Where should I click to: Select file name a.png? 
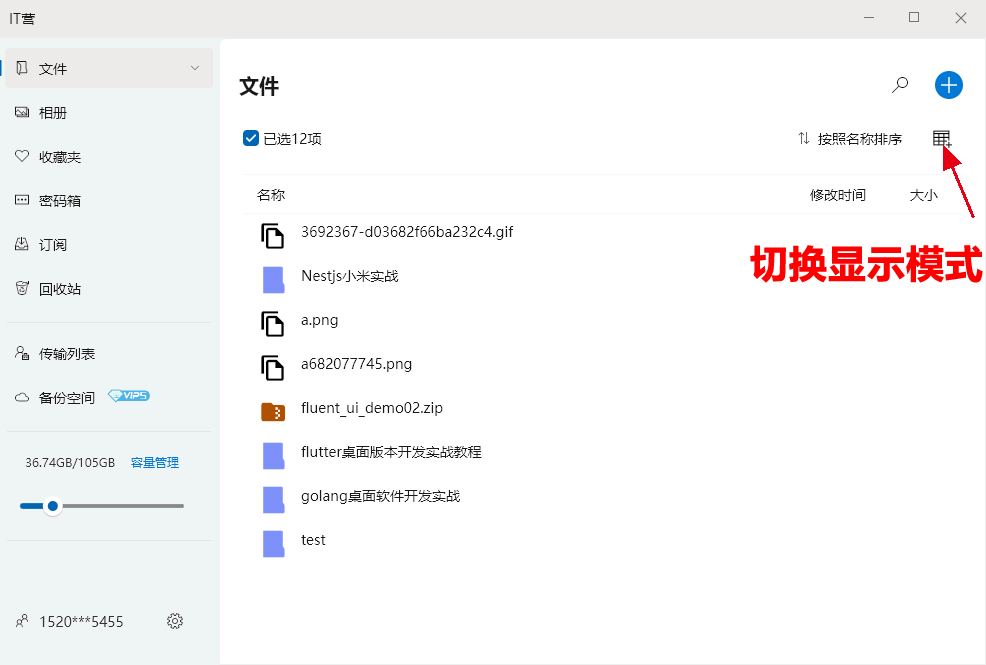[319, 321]
